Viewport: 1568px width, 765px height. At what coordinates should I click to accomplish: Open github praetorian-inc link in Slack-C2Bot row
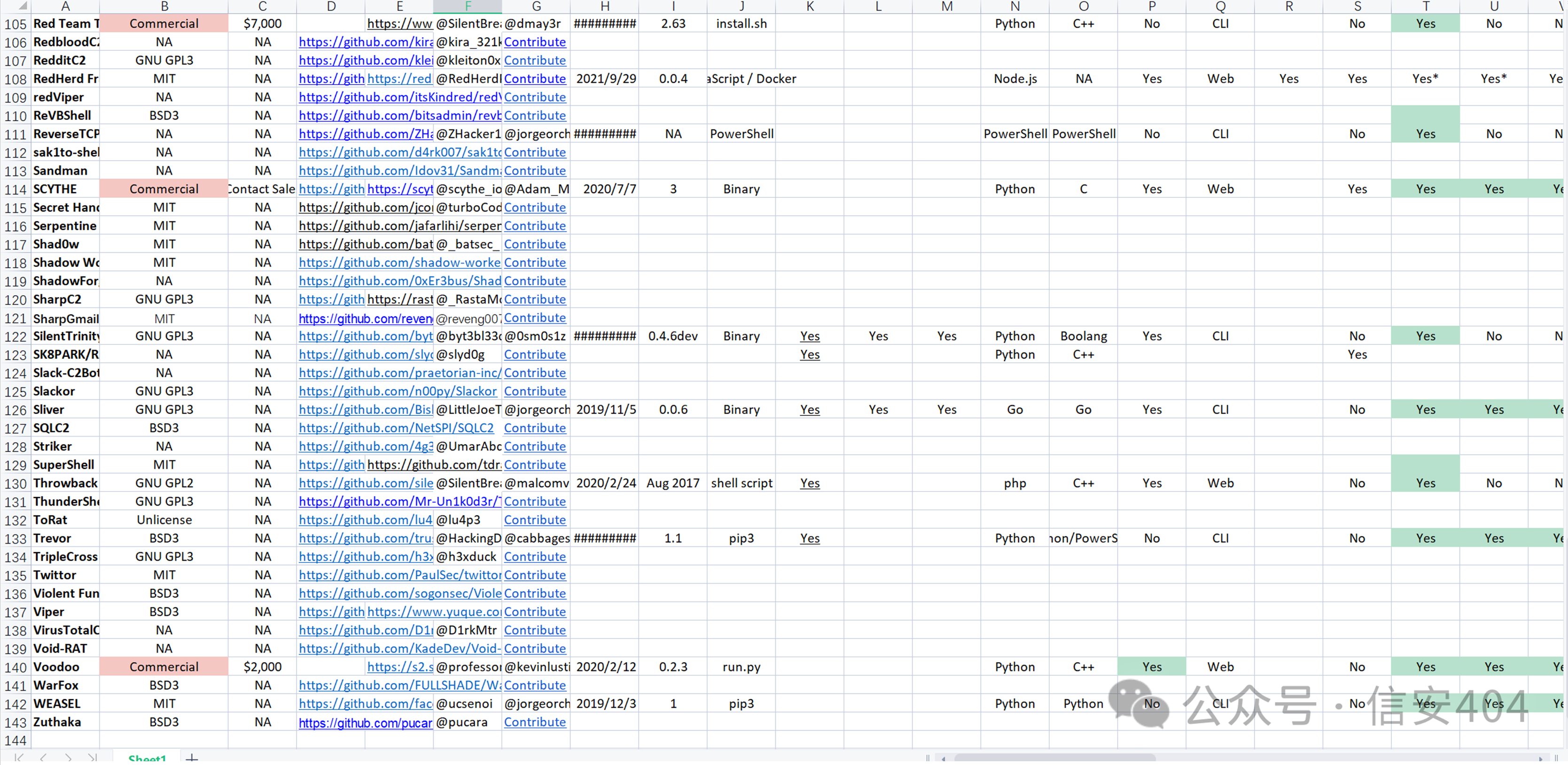click(x=400, y=373)
